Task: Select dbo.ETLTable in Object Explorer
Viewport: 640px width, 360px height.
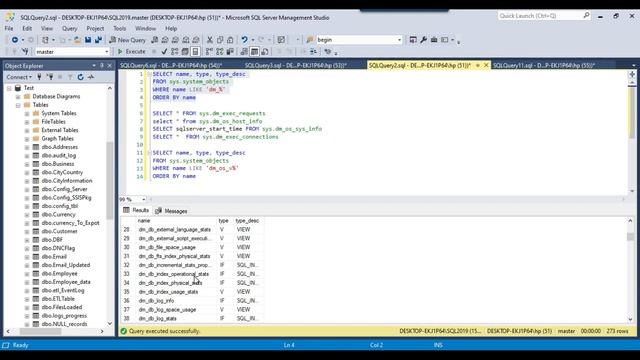Action: click(58, 299)
